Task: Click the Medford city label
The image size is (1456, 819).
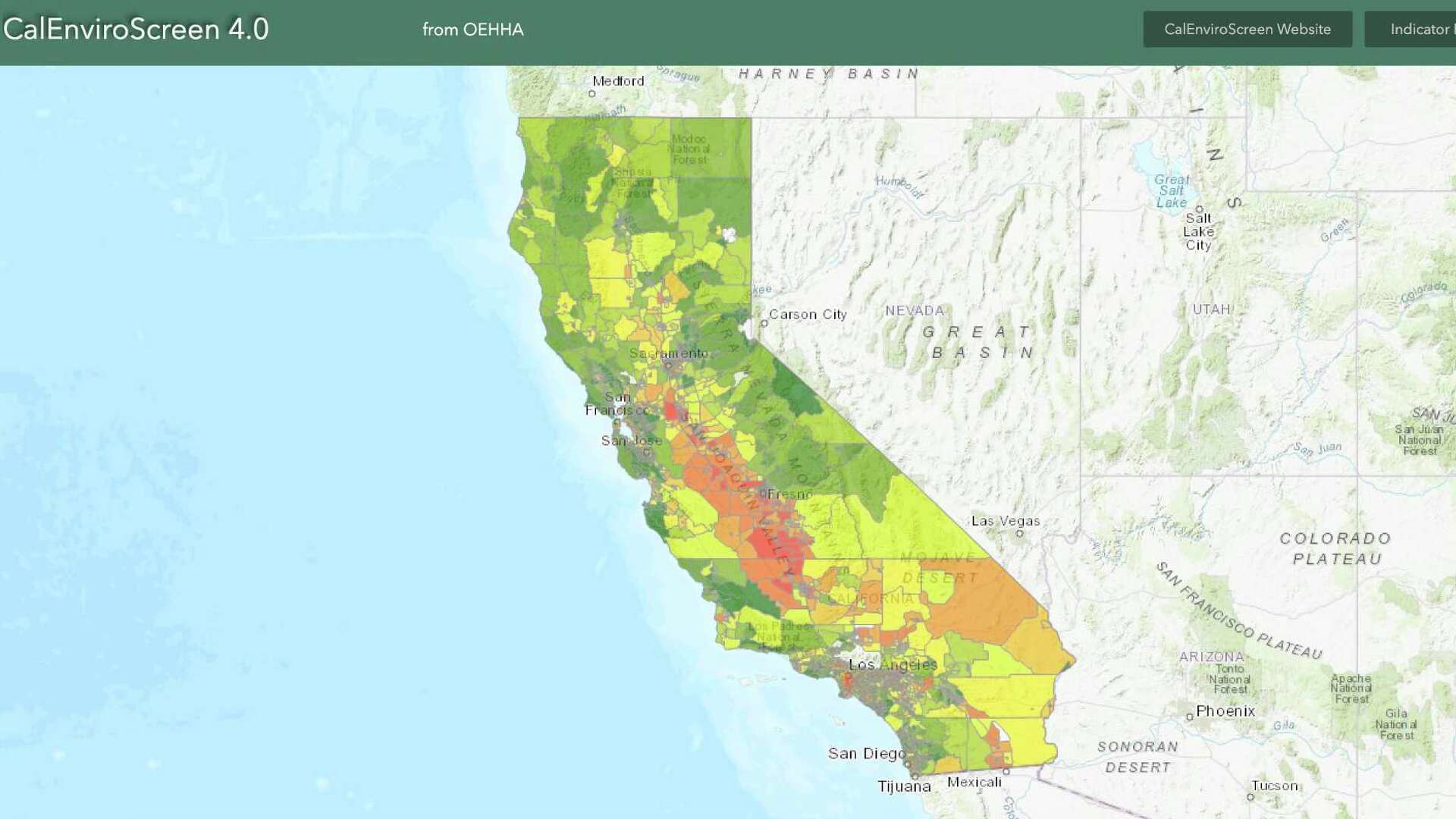Action: [x=618, y=81]
